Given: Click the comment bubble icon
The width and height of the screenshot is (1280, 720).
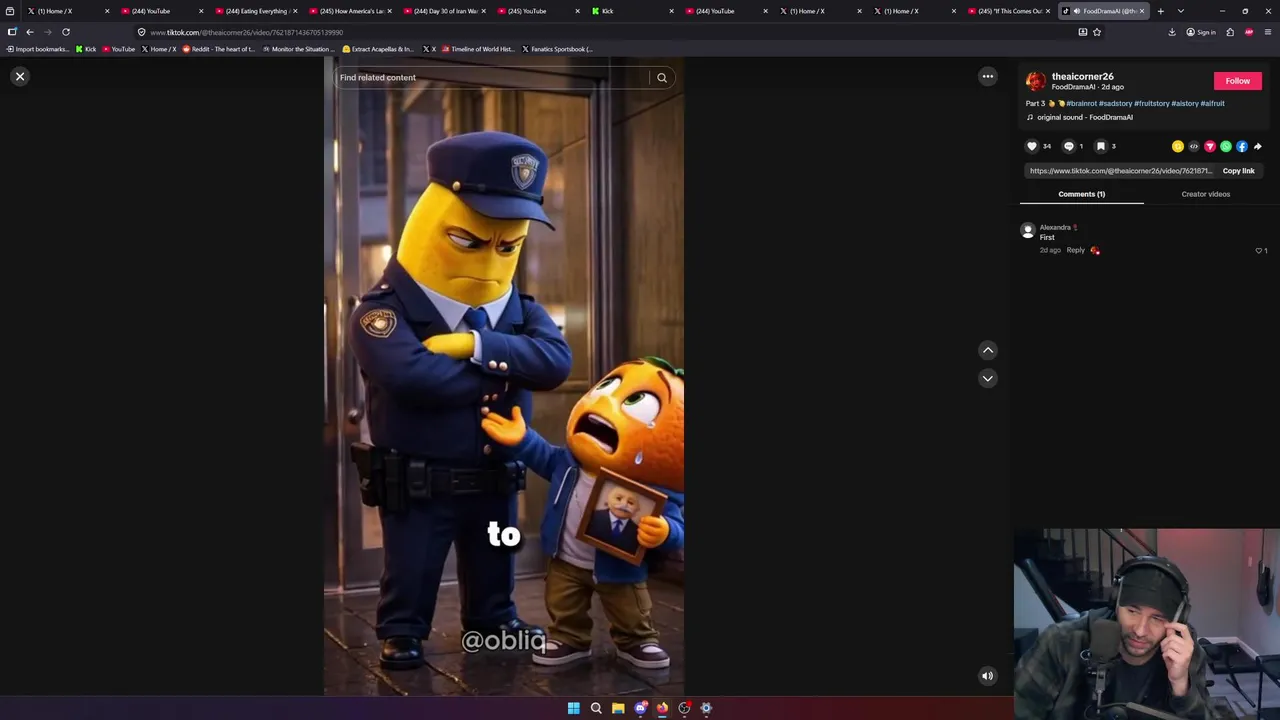Looking at the screenshot, I should pos(1068,146).
